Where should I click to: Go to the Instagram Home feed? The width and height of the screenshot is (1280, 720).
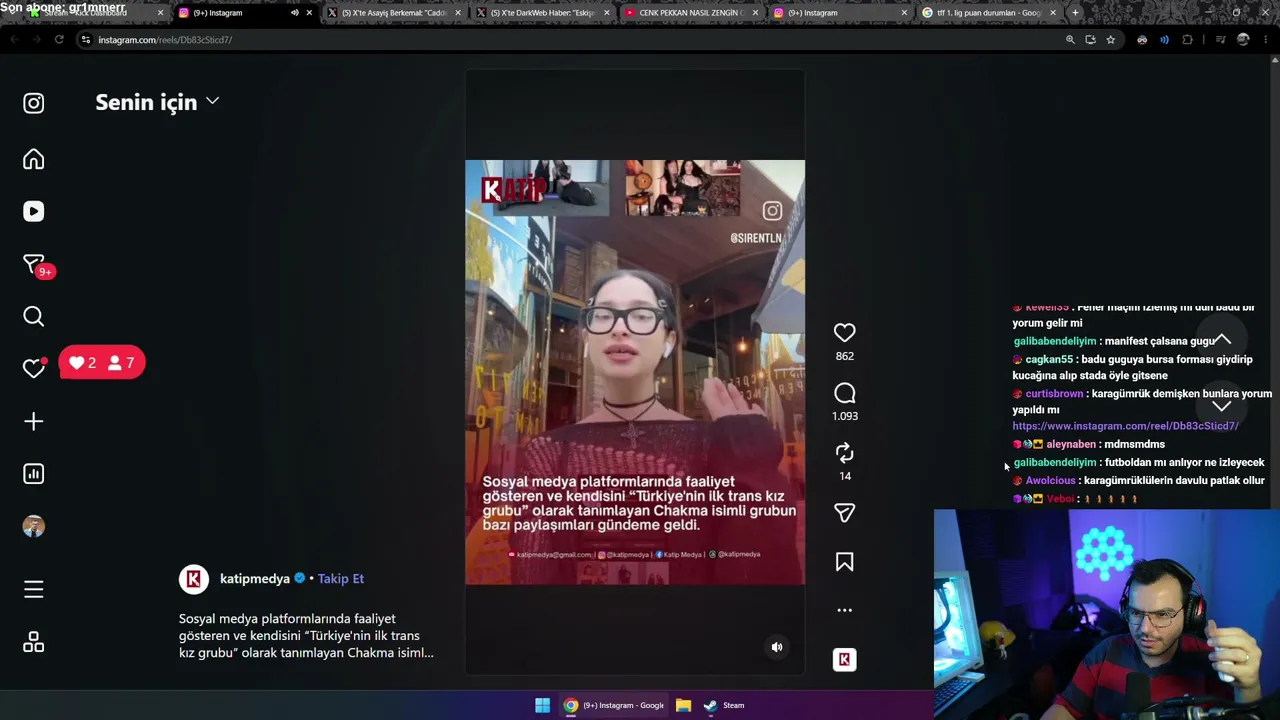point(34,160)
